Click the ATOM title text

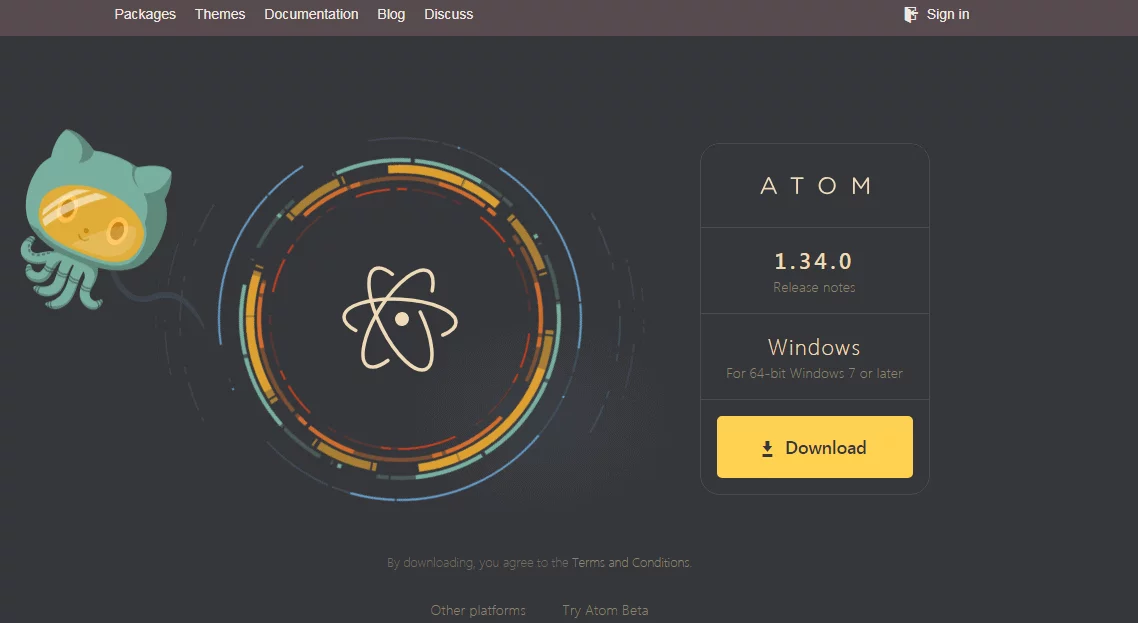coord(815,186)
